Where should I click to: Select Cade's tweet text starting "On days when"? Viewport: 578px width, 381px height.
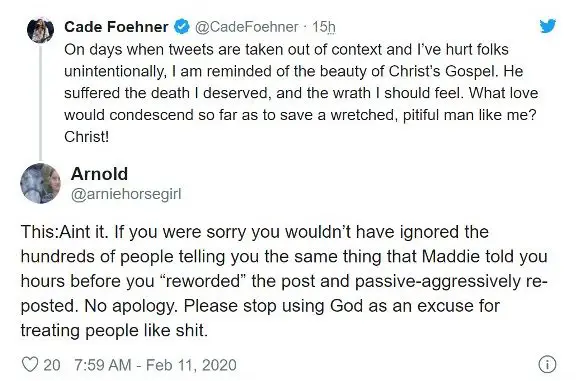click(x=301, y=93)
